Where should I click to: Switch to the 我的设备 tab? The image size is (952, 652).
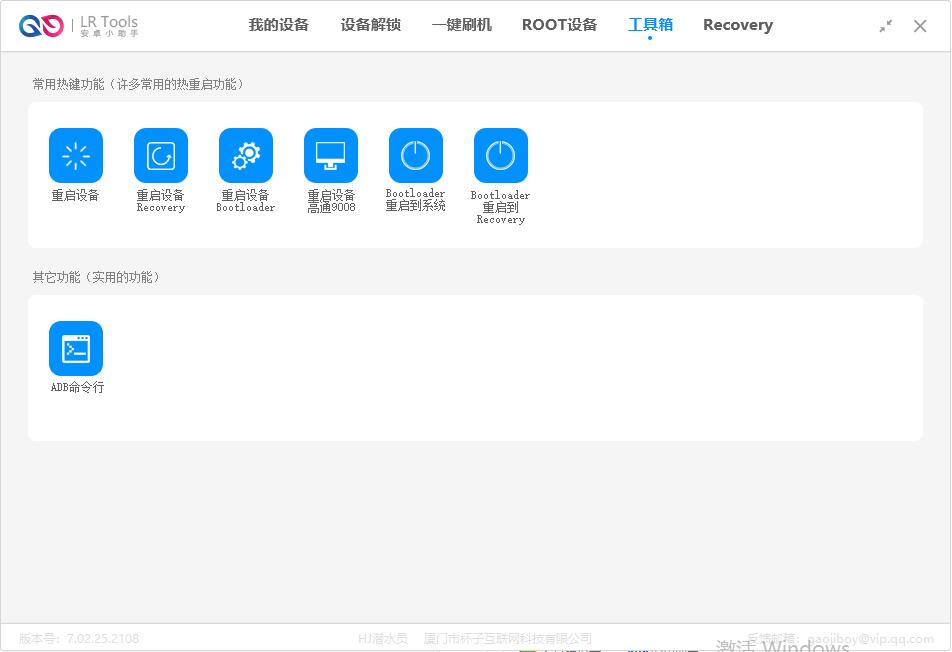click(x=279, y=25)
